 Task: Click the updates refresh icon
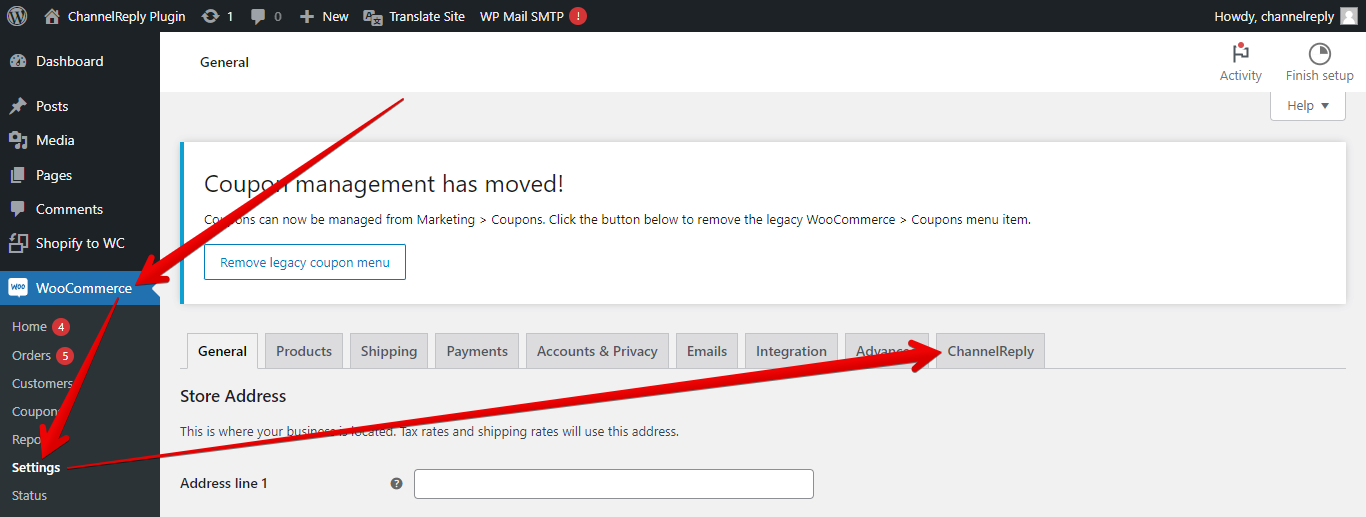[210, 16]
